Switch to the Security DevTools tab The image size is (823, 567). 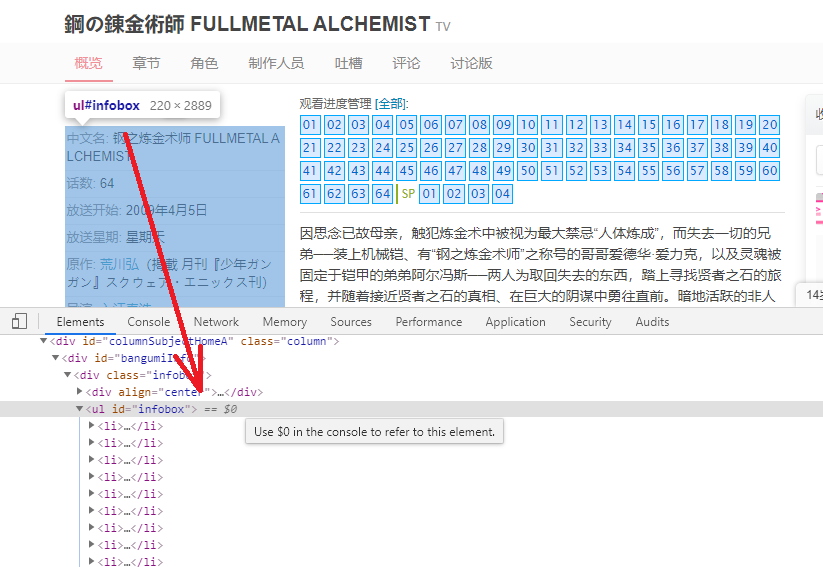590,322
